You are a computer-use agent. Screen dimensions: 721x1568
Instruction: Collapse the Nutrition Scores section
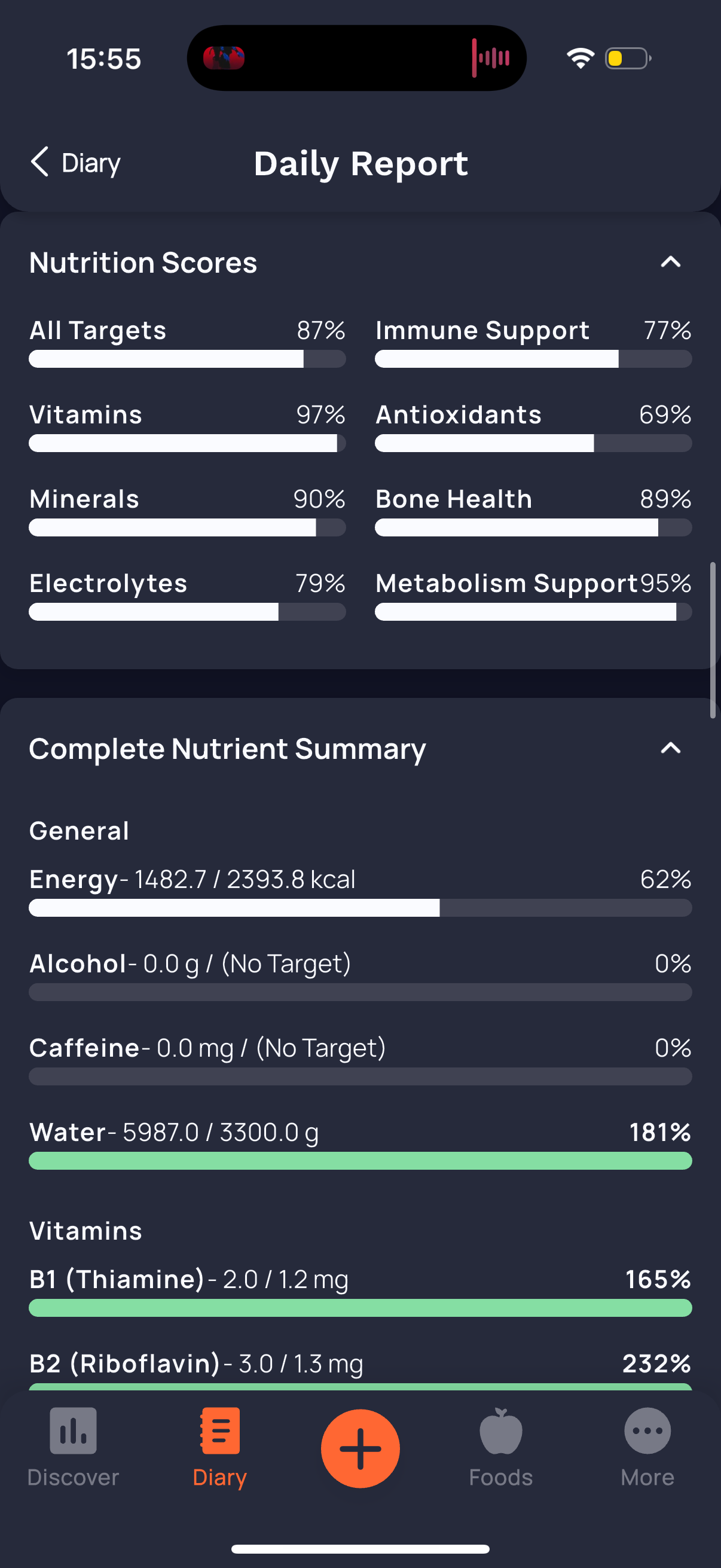pyautogui.click(x=671, y=262)
